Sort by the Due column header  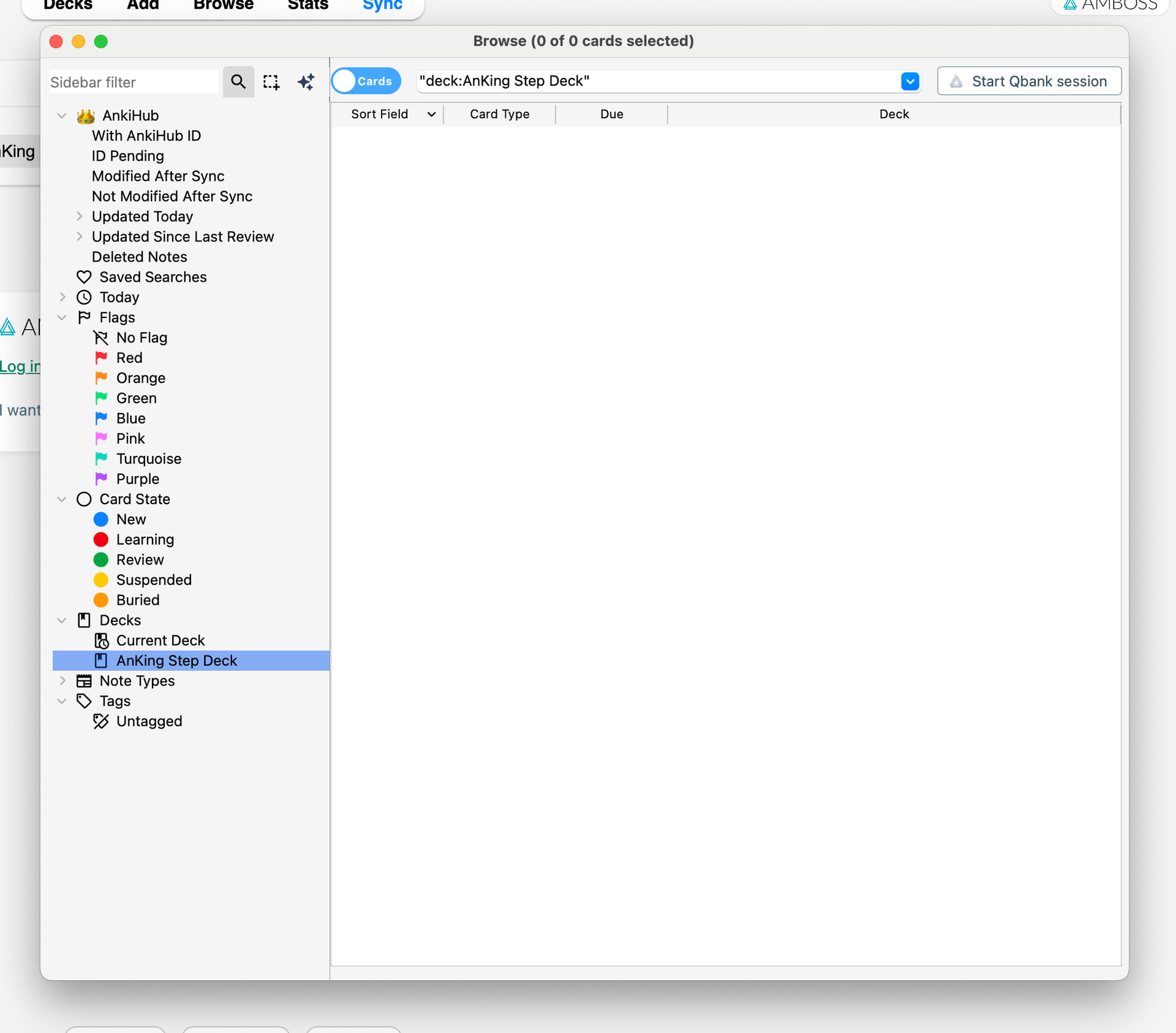pos(611,114)
